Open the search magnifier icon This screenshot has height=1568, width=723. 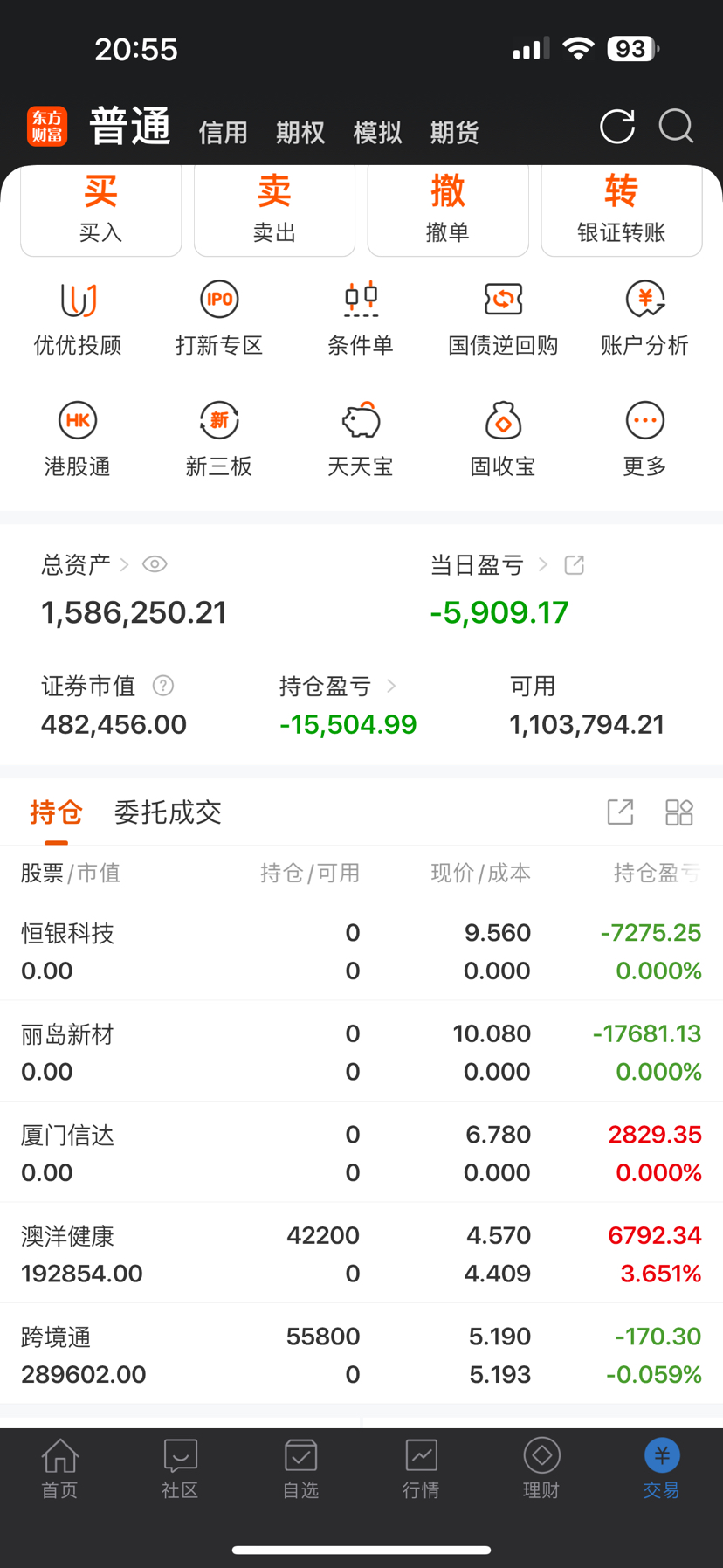pos(676,127)
